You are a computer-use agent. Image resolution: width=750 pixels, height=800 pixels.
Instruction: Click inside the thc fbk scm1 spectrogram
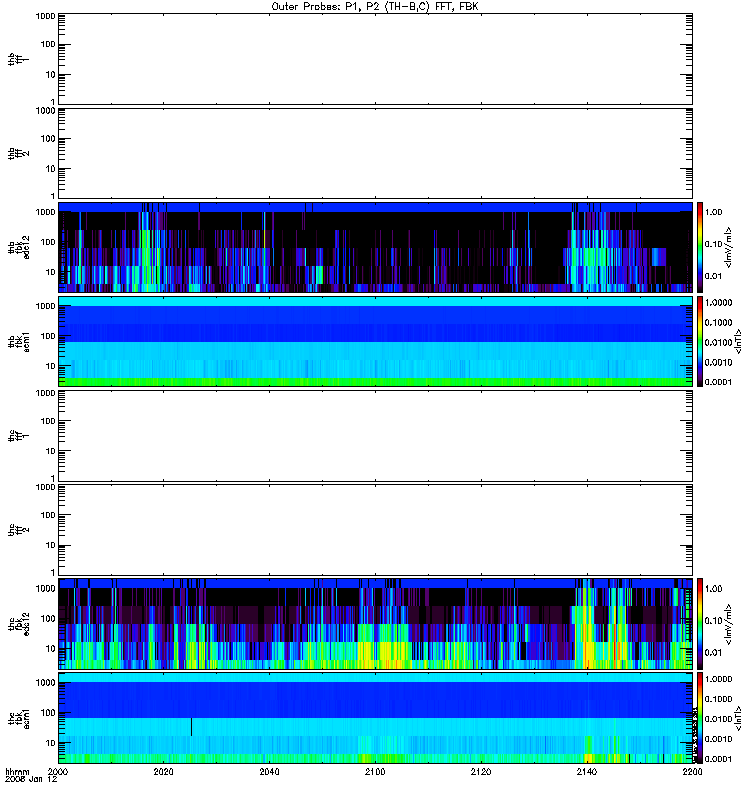[x=375, y=718]
